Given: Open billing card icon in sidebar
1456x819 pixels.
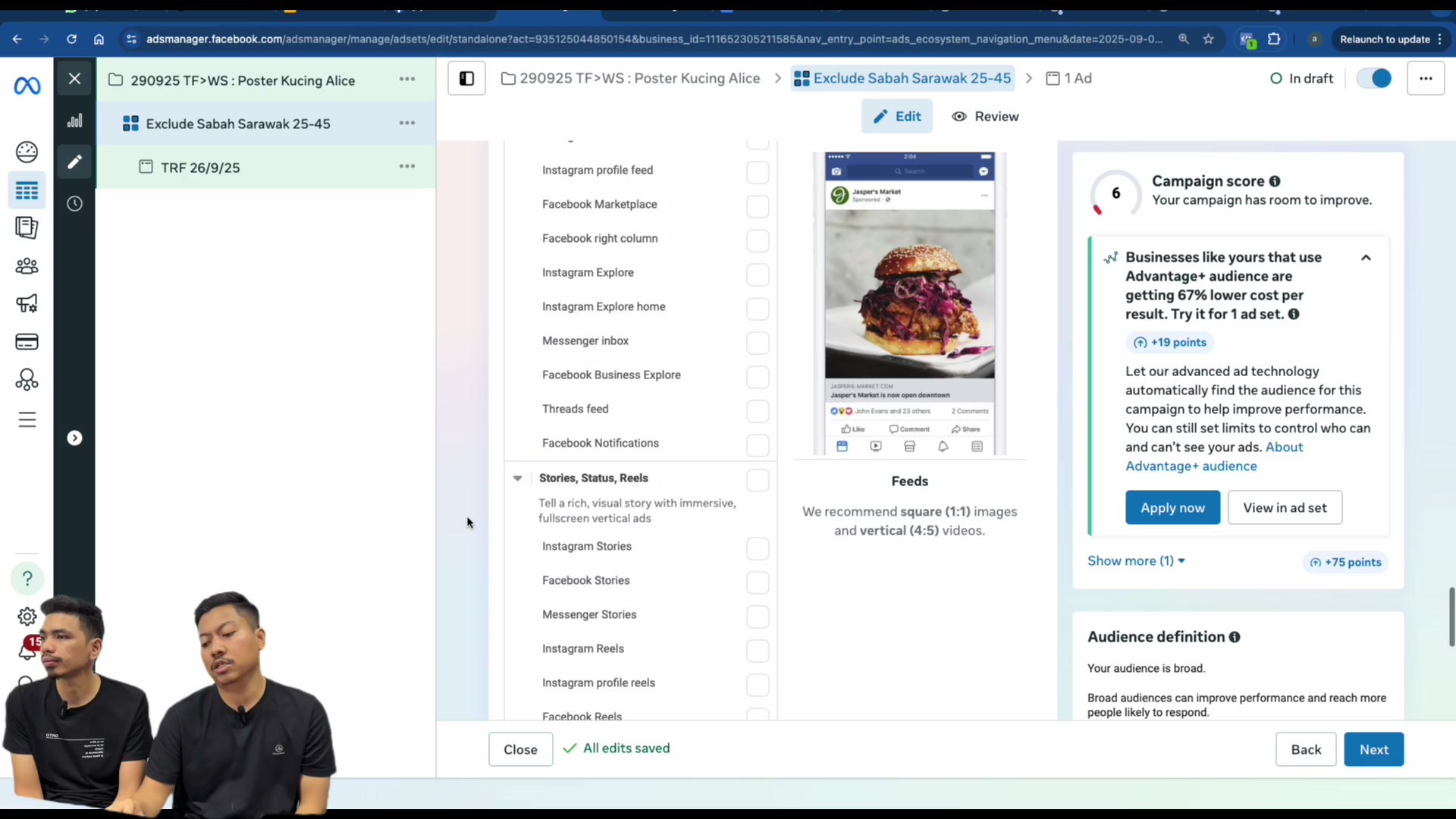Looking at the screenshot, I should (27, 342).
